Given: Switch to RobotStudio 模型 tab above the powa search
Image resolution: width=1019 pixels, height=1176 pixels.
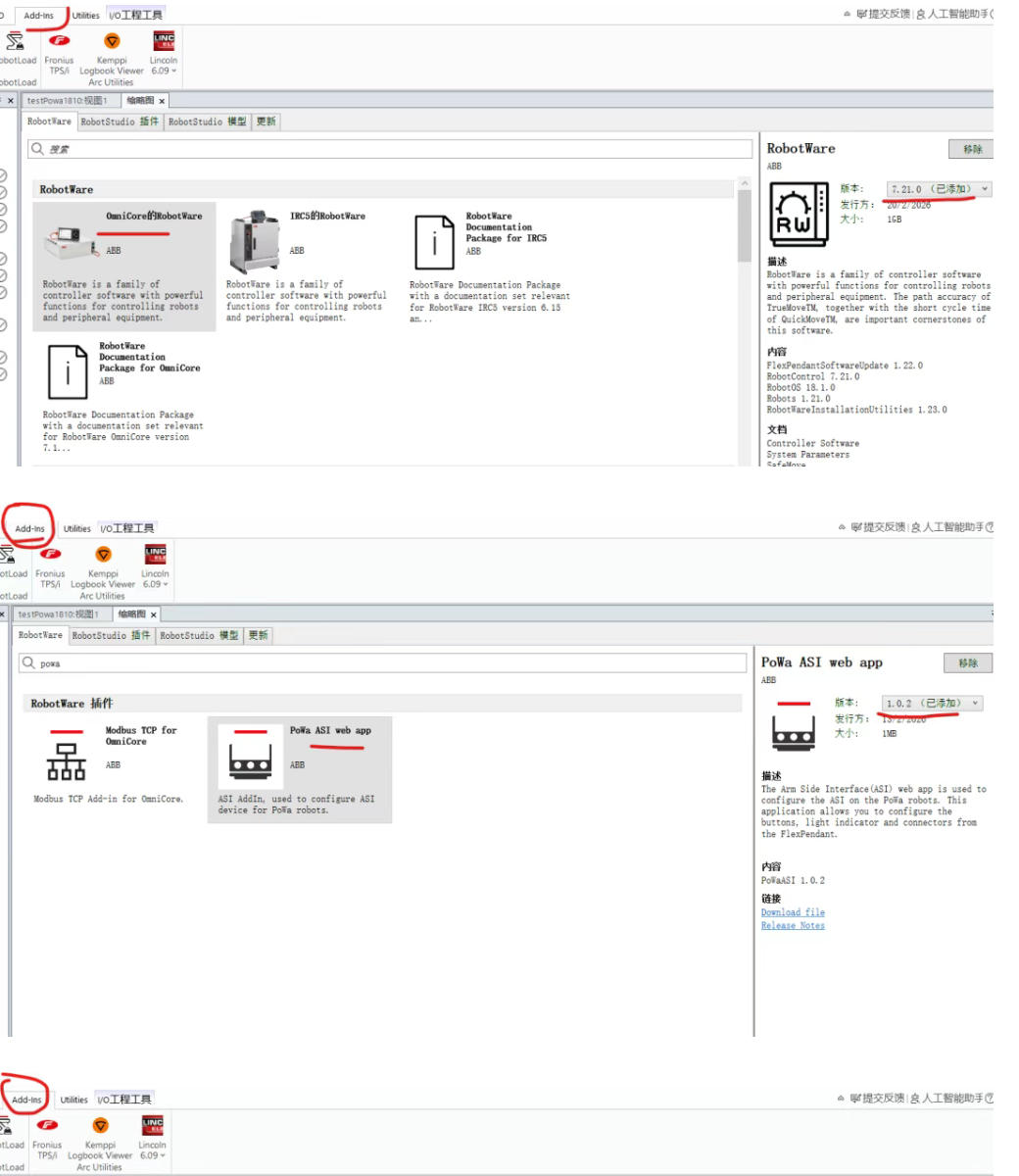Looking at the screenshot, I should coord(199,635).
